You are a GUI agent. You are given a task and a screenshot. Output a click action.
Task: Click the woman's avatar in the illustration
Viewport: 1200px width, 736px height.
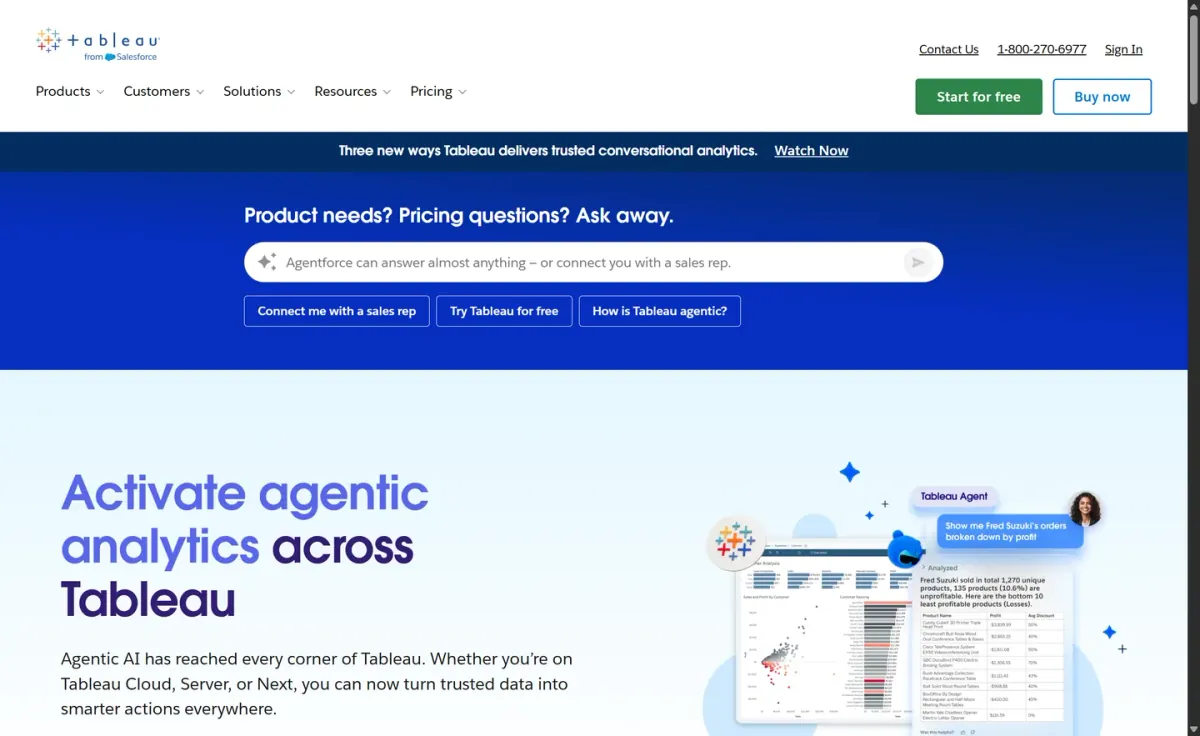tap(1085, 509)
